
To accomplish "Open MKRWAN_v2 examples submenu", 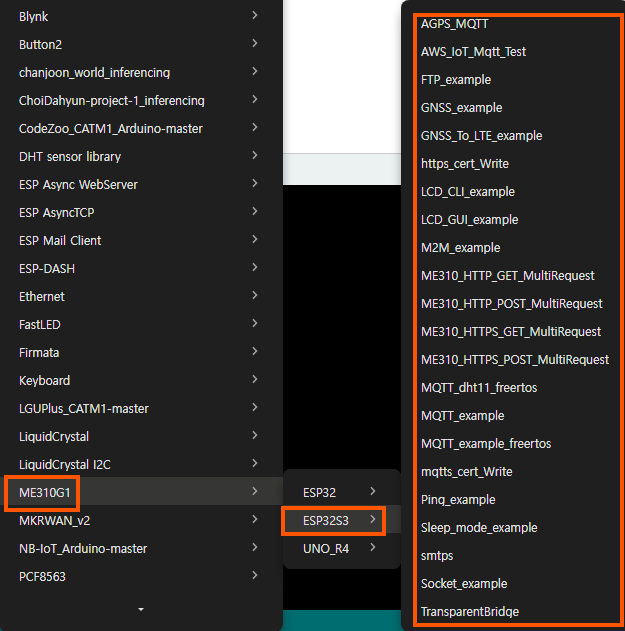I will pyautogui.click(x=141, y=520).
